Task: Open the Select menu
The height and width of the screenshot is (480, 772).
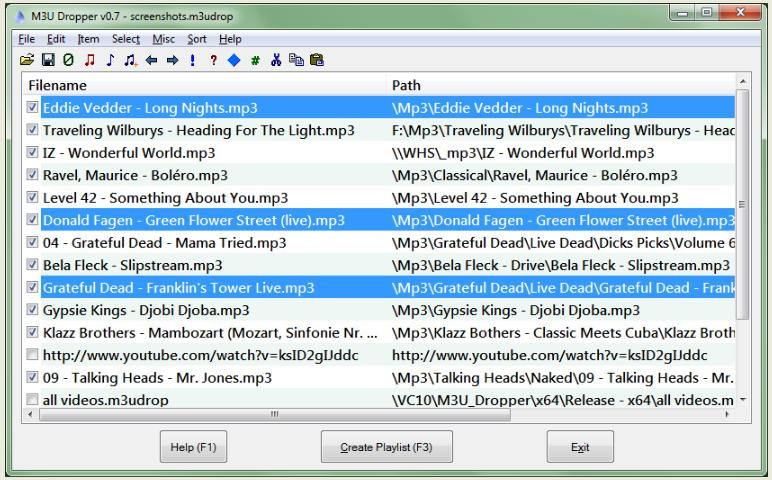Action: click(x=126, y=39)
